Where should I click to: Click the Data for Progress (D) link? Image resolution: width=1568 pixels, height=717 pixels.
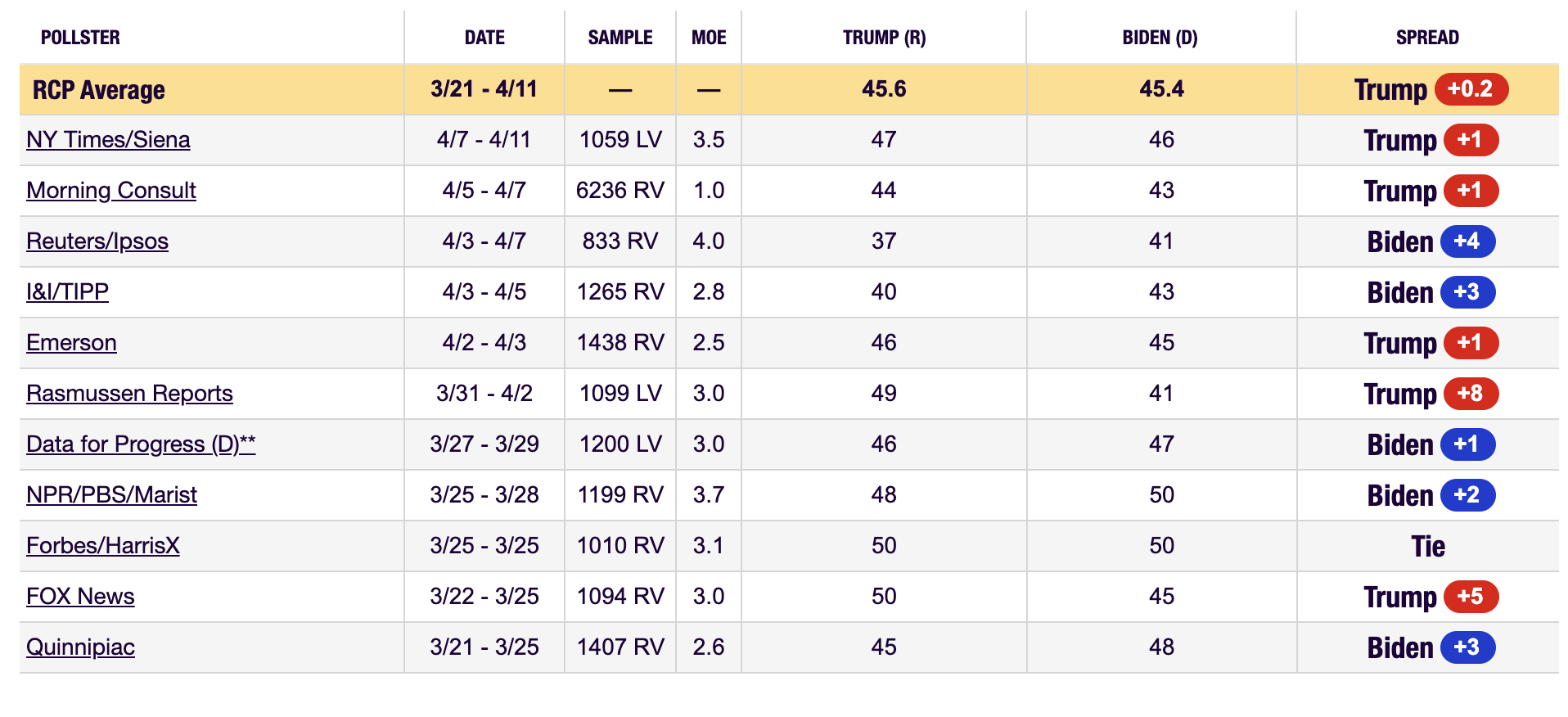click(x=141, y=444)
